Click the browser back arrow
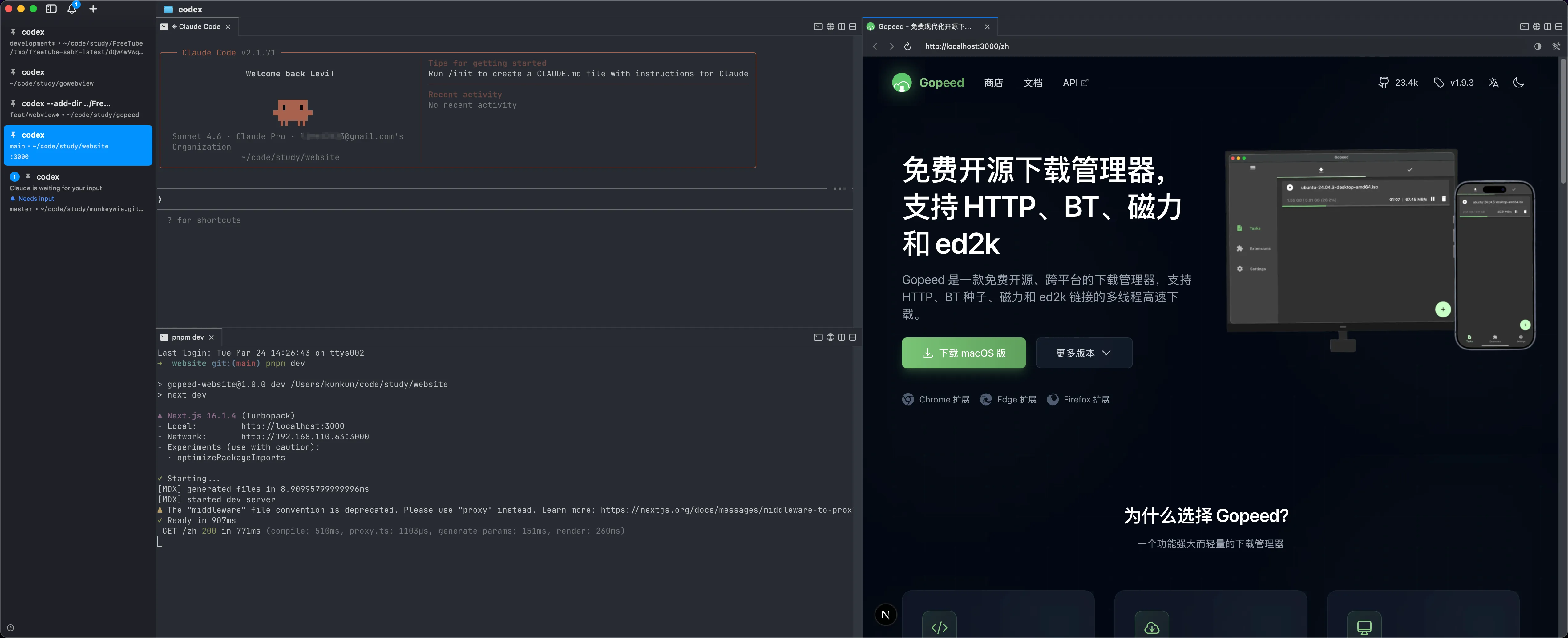The width and height of the screenshot is (1568, 638). click(875, 46)
